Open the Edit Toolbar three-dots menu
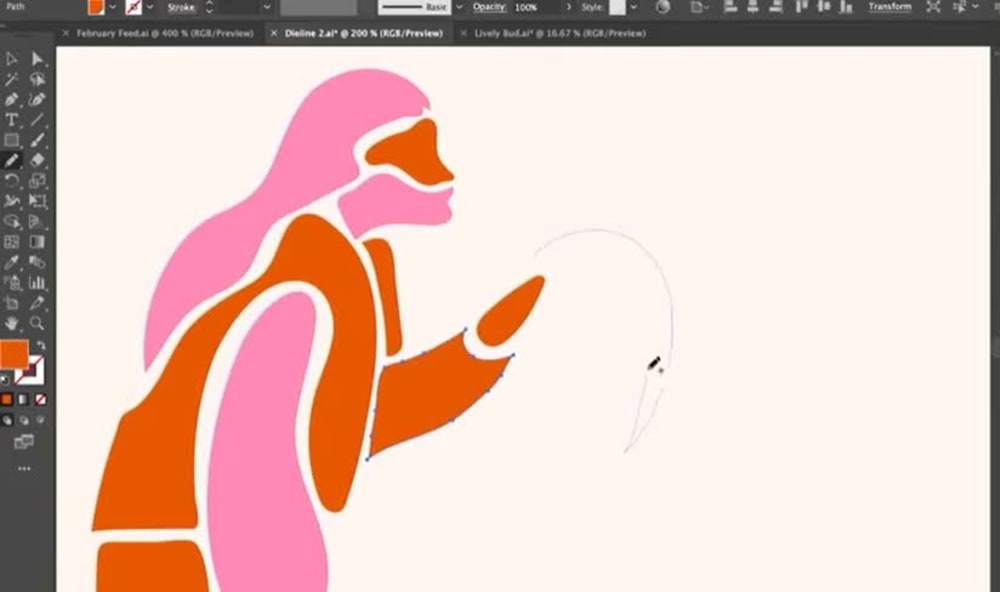 tap(24, 469)
